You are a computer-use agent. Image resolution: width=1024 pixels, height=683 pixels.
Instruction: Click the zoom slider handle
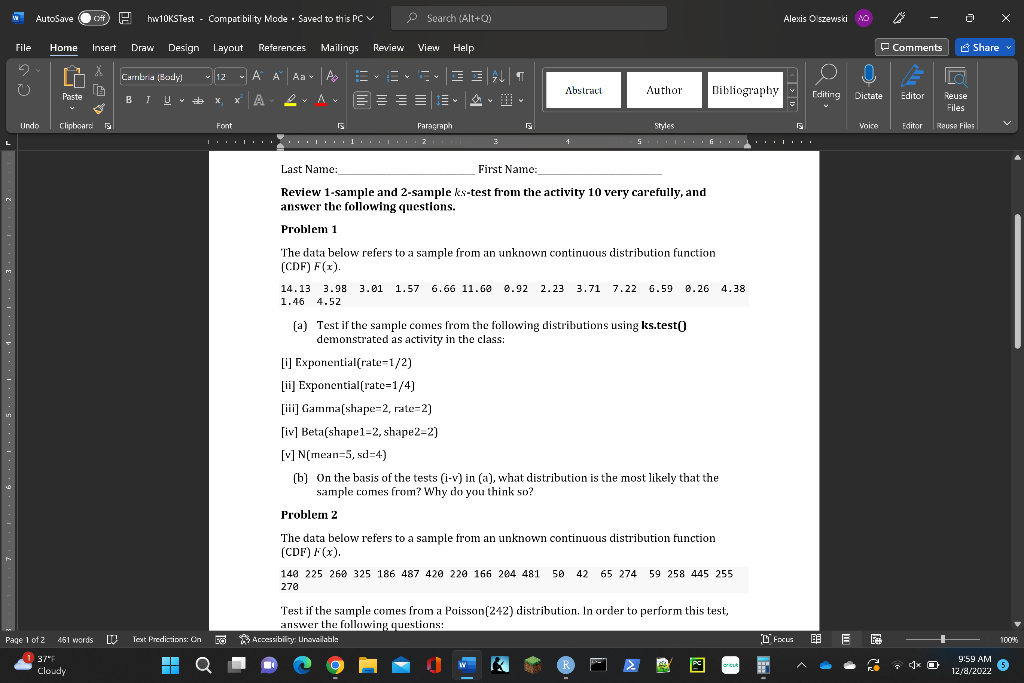[x=942, y=639]
